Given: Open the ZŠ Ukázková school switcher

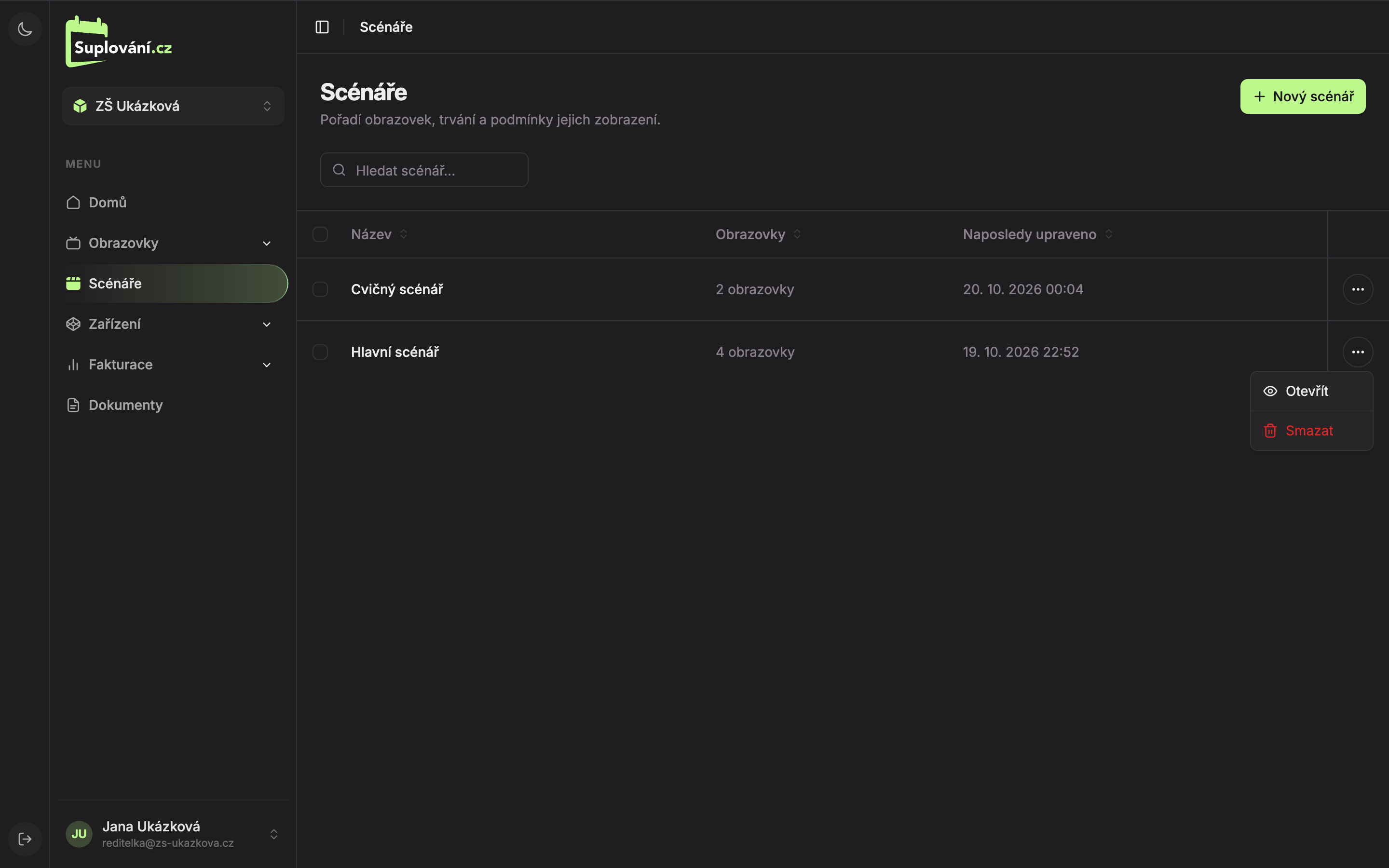Looking at the screenshot, I should tap(173, 106).
